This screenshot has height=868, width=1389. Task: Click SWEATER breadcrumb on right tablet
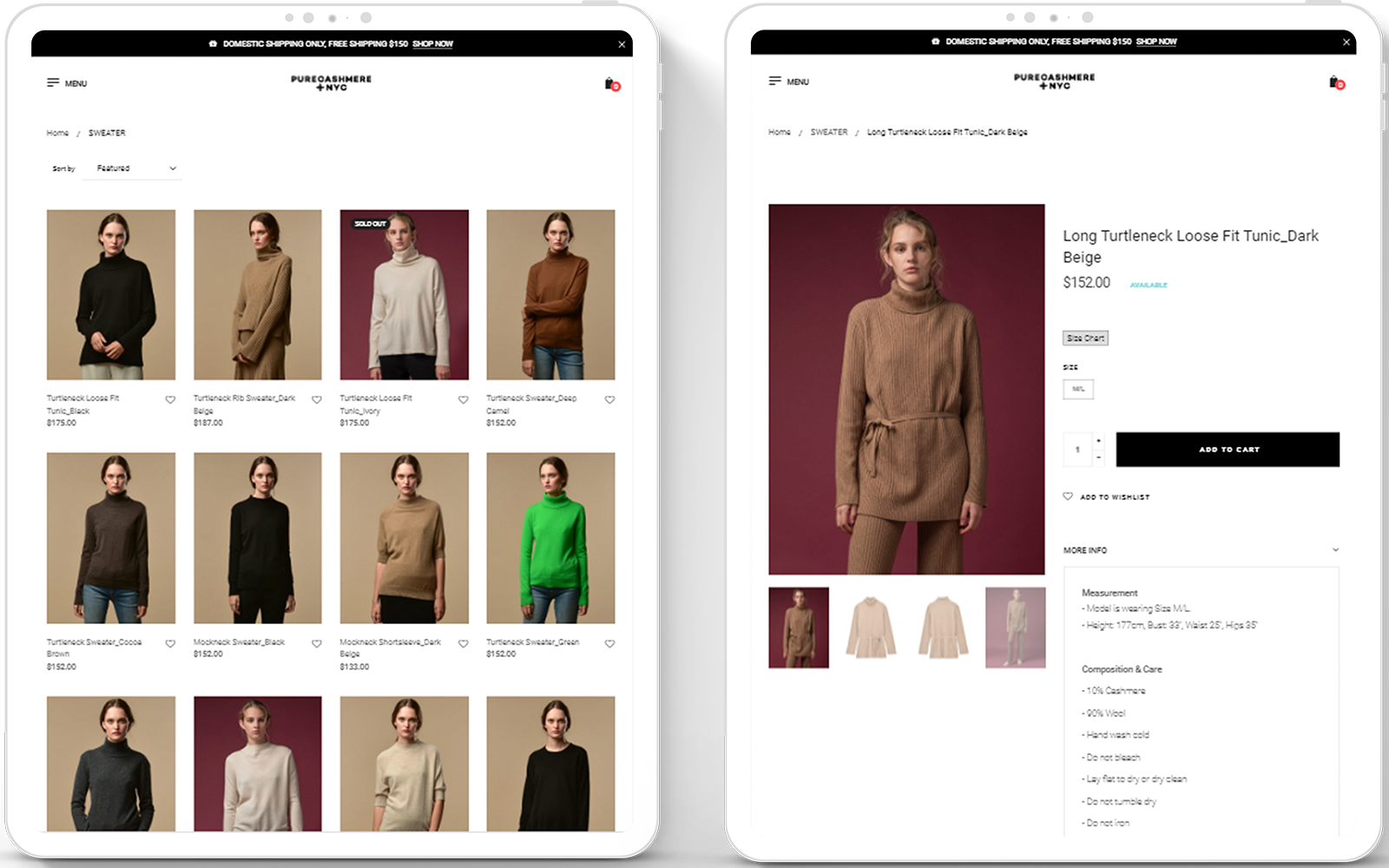coord(829,132)
